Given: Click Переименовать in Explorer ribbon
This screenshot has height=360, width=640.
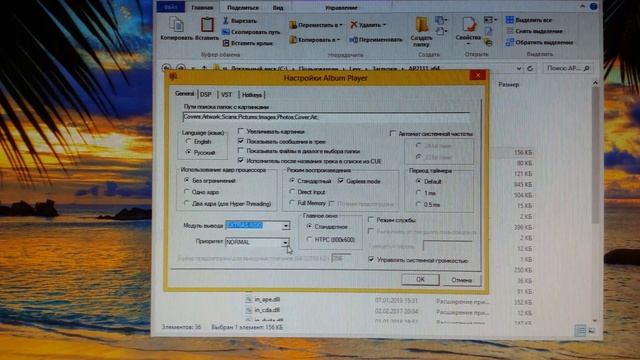Looking at the screenshot, I should point(376,40).
